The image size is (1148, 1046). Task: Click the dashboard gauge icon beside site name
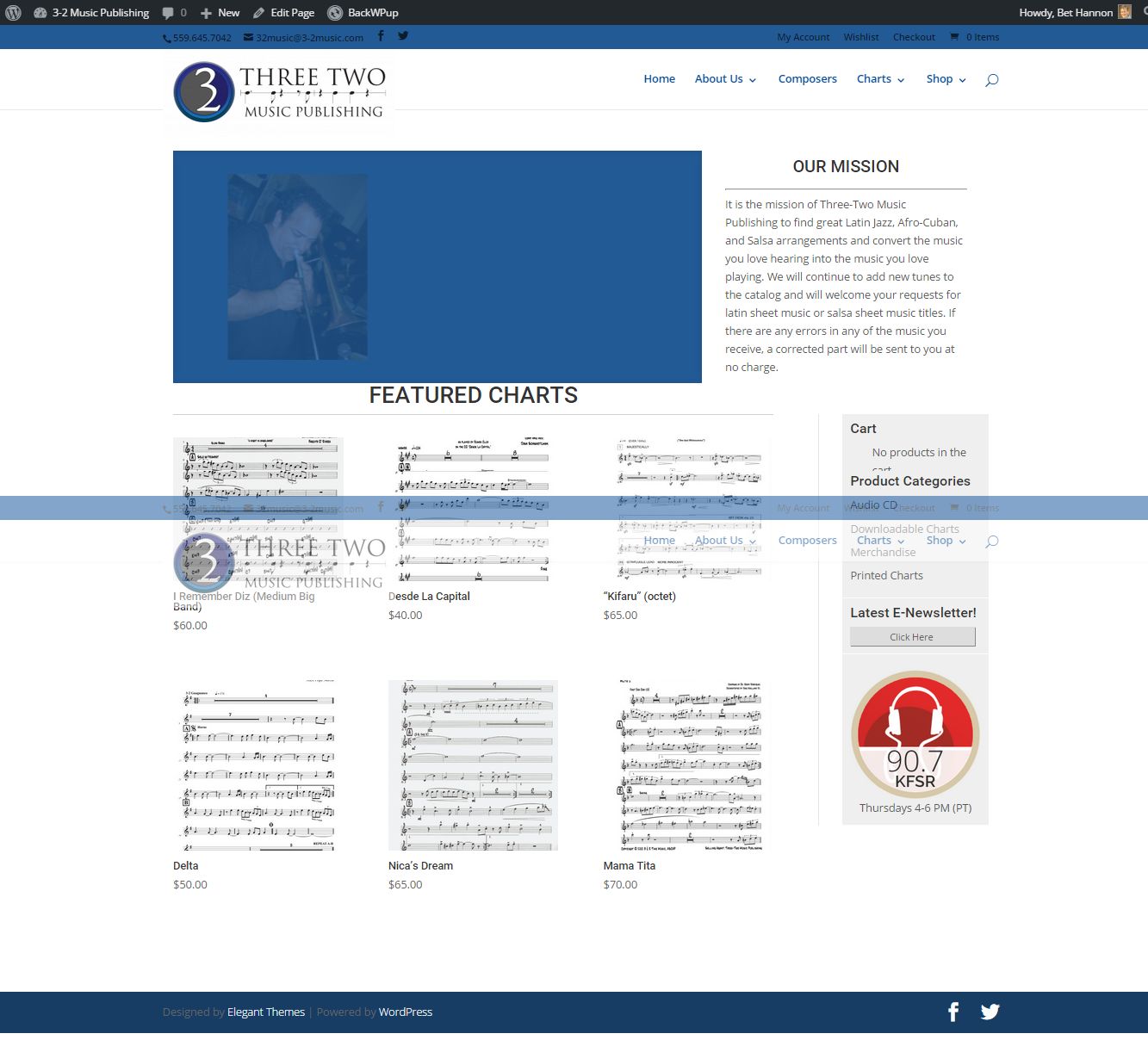pos(40,13)
